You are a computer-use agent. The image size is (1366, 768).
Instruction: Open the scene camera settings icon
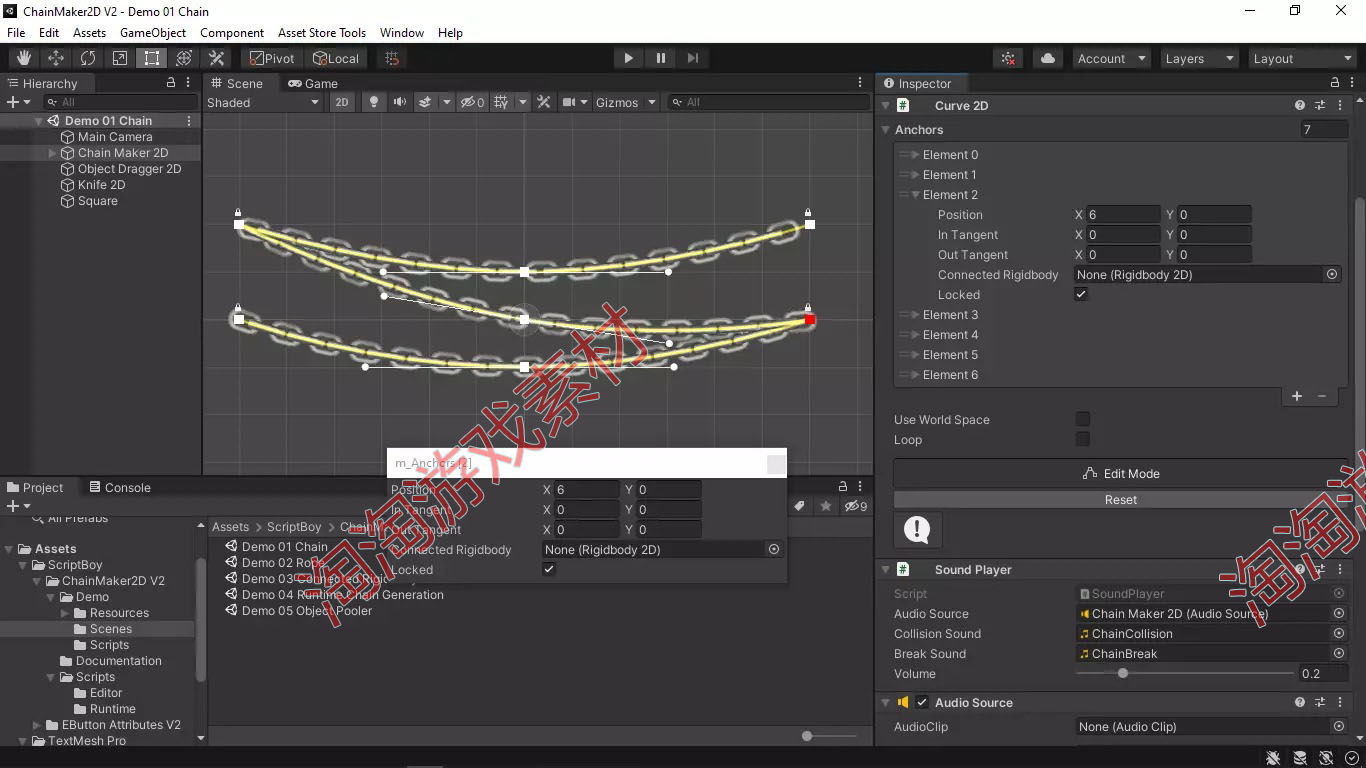point(568,102)
